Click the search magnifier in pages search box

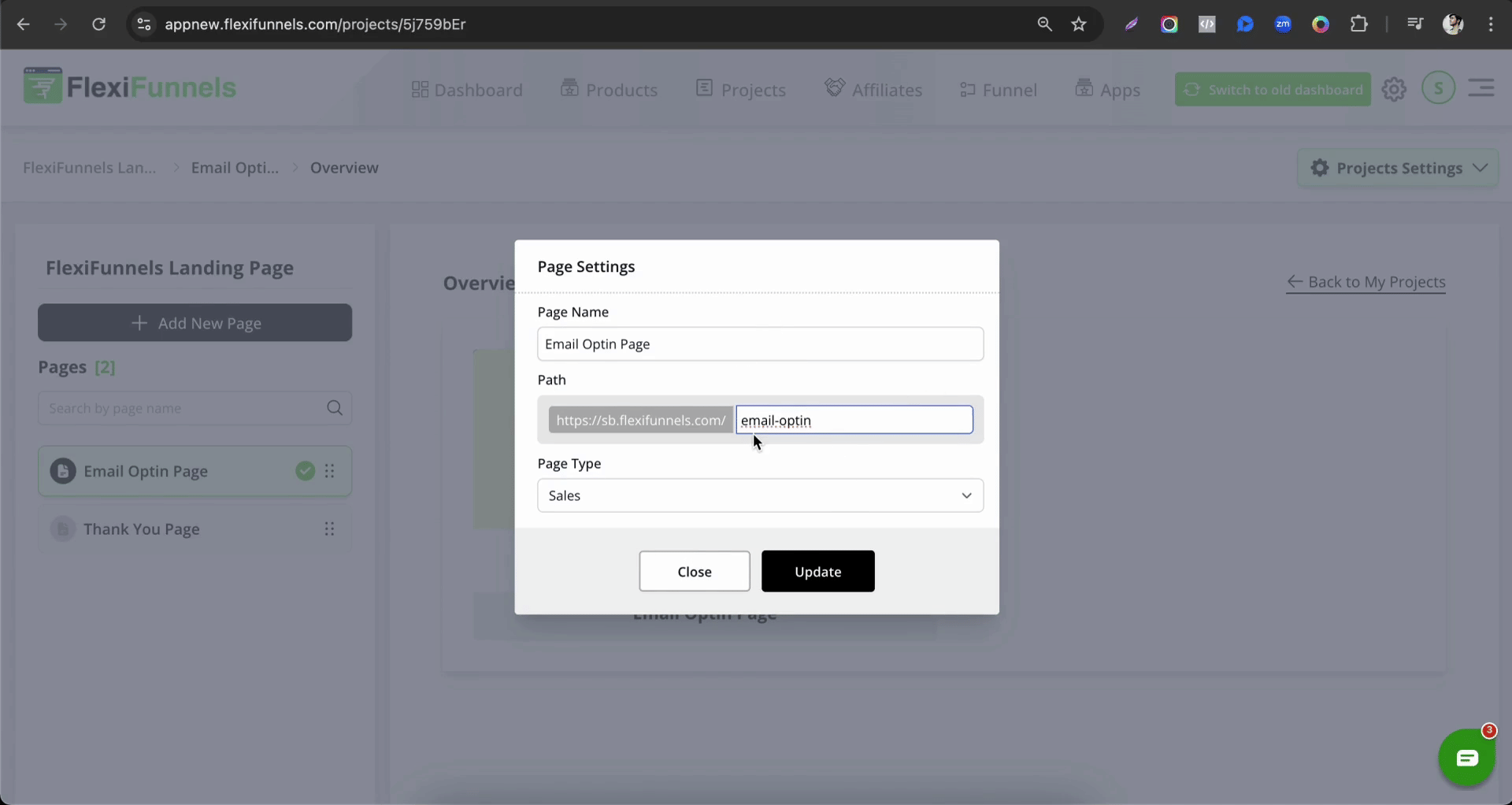point(335,408)
